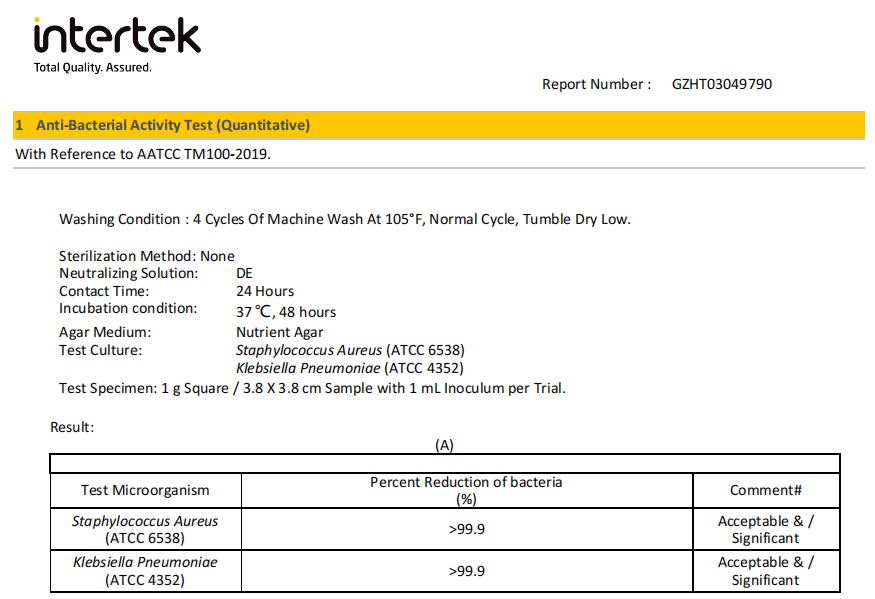Click the 'Report Number :' label
The height and width of the screenshot is (599, 875).
point(596,84)
